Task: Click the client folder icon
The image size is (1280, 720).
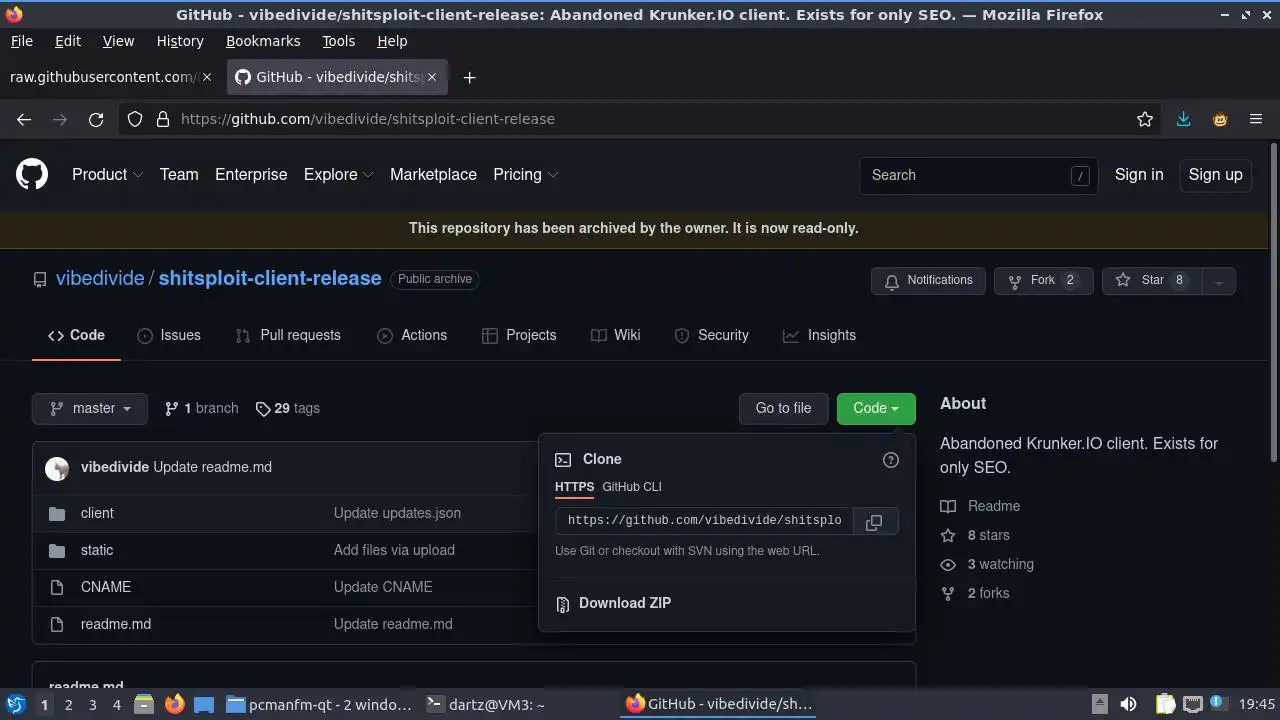Action: coord(56,514)
